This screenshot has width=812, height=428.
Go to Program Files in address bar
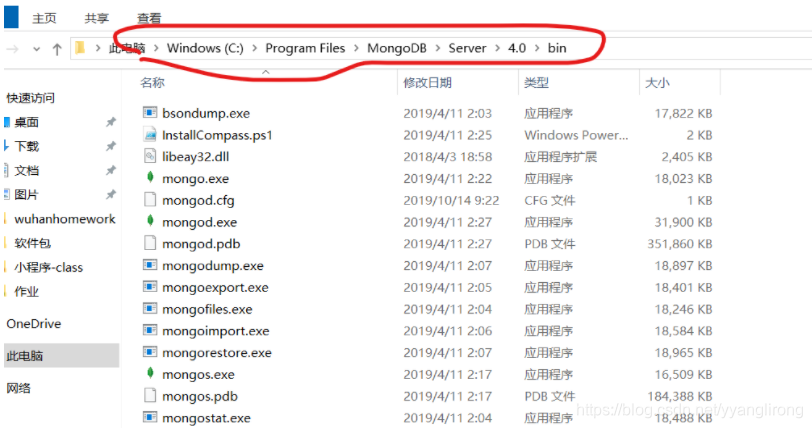[x=305, y=48]
